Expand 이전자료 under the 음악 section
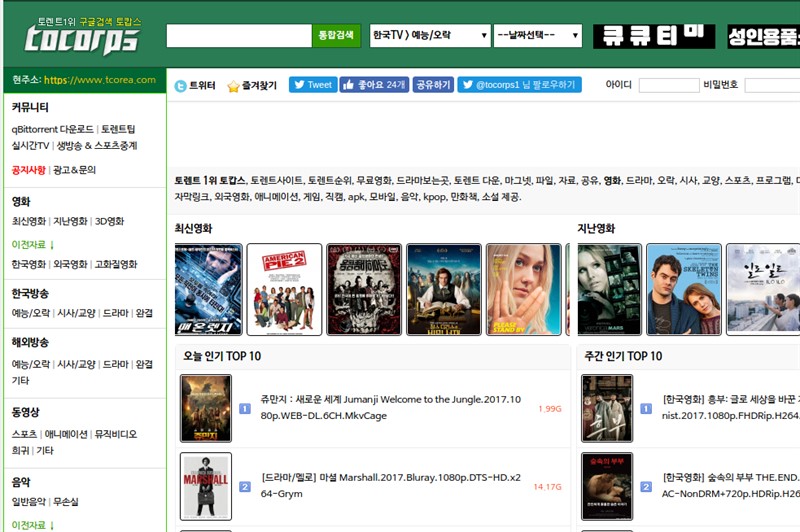Image resolution: width=800 pixels, height=532 pixels. (33, 525)
